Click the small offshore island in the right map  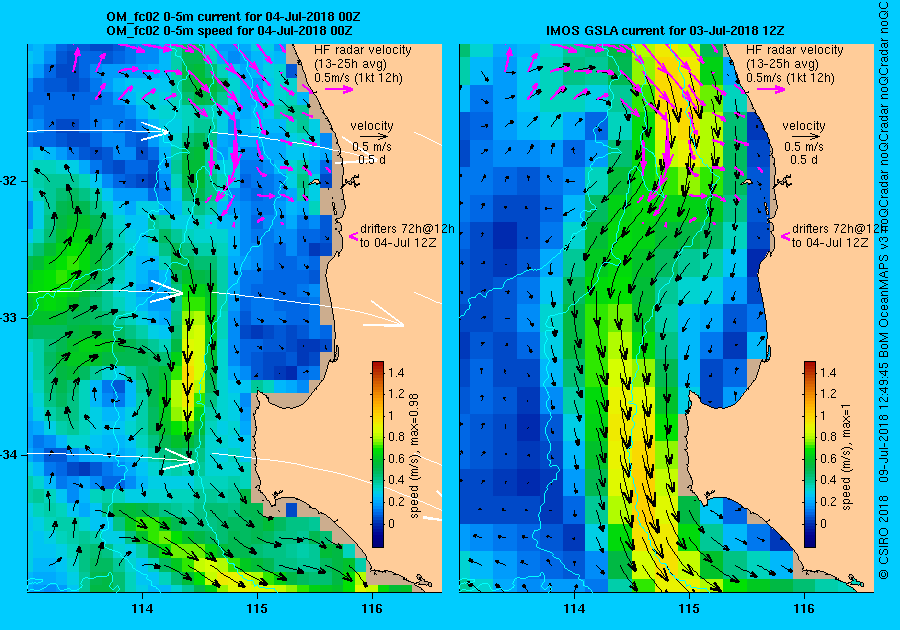click(x=746, y=182)
